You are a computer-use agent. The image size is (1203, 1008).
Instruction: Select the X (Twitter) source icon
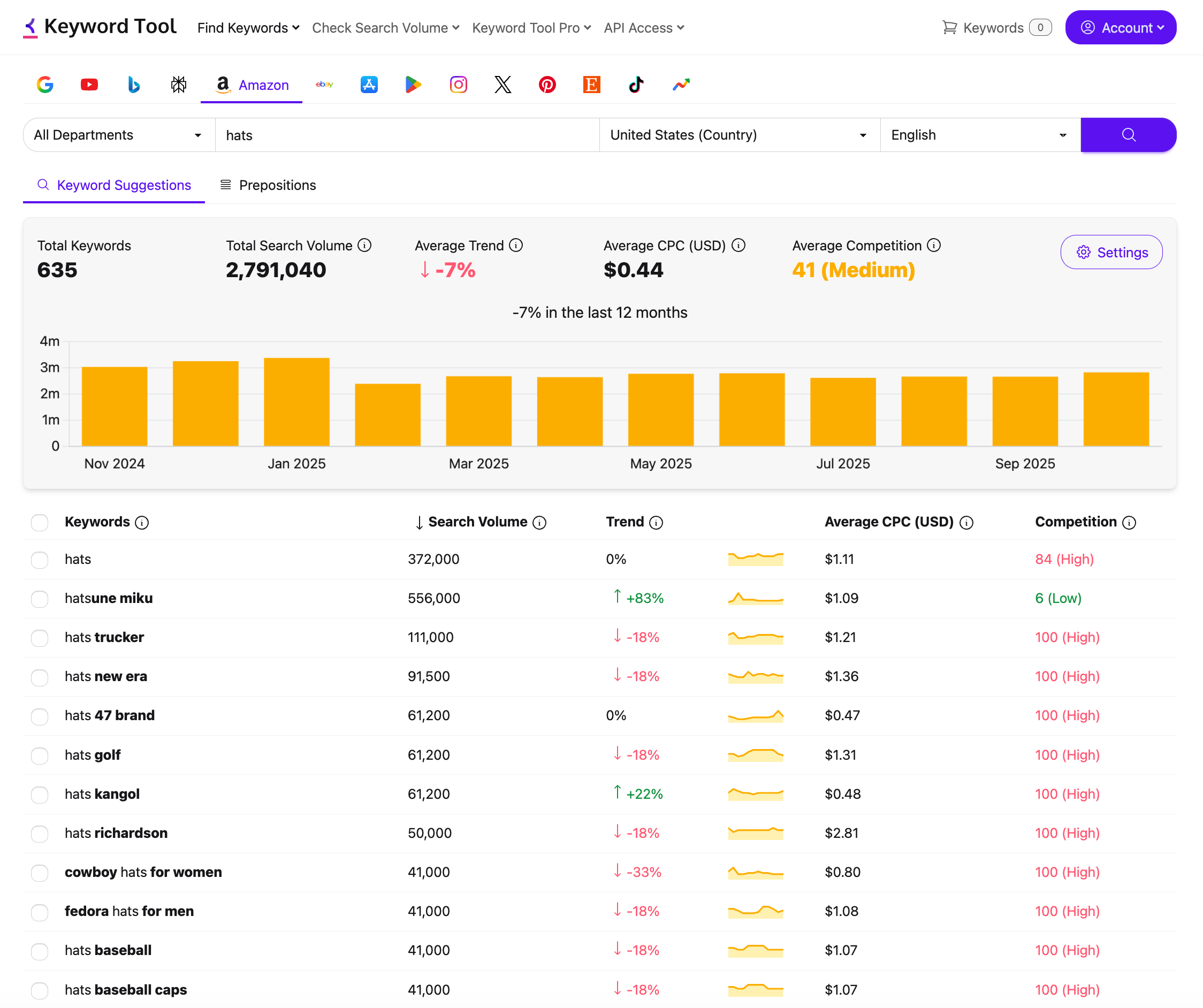[x=503, y=85]
